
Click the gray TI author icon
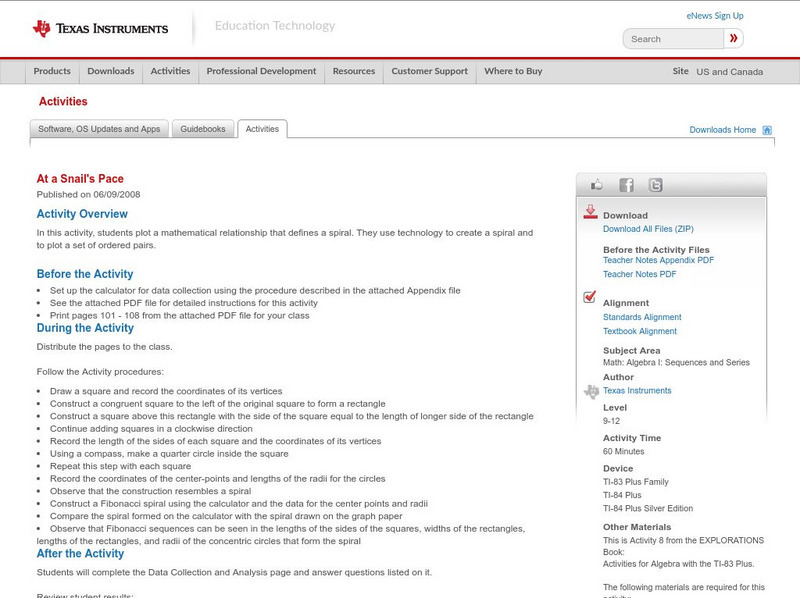click(591, 391)
